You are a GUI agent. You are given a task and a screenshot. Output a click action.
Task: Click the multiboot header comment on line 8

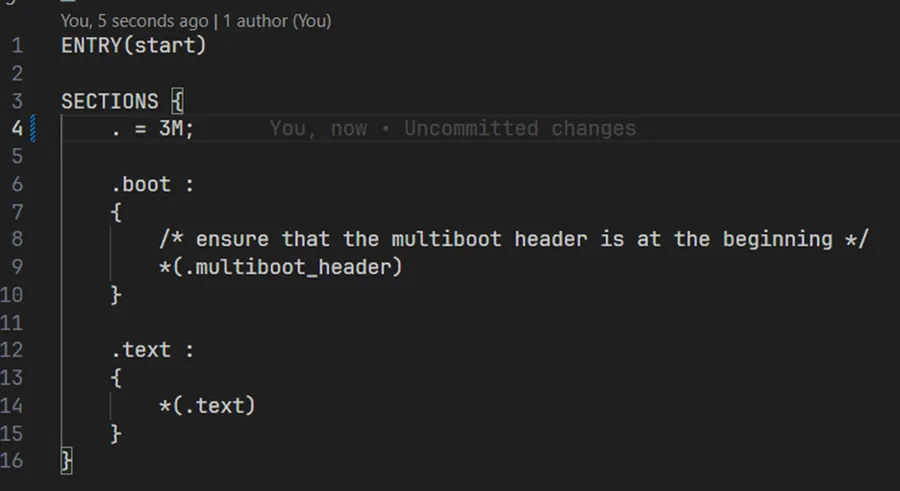pyautogui.click(x=514, y=239)
